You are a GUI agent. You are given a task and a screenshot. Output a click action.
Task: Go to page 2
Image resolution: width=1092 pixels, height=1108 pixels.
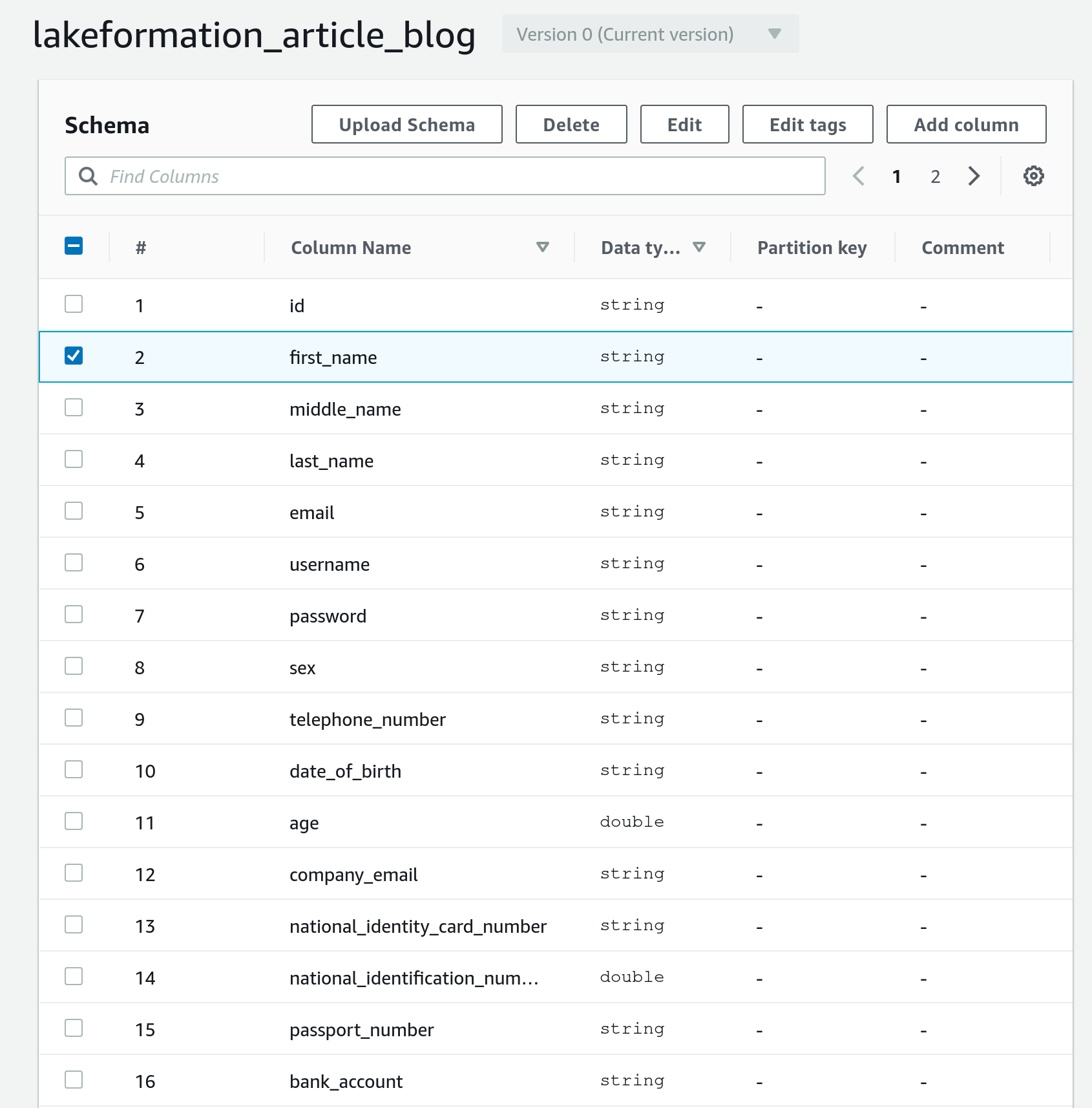coord(935,176)
